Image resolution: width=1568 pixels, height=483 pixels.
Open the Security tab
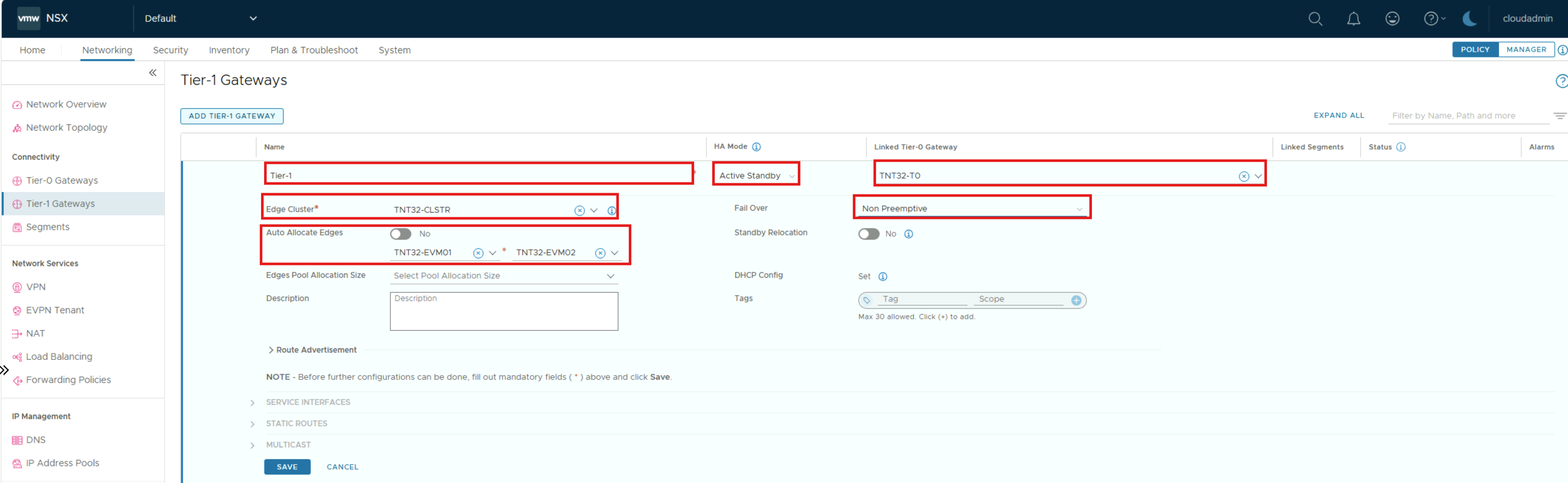[170, 50]
